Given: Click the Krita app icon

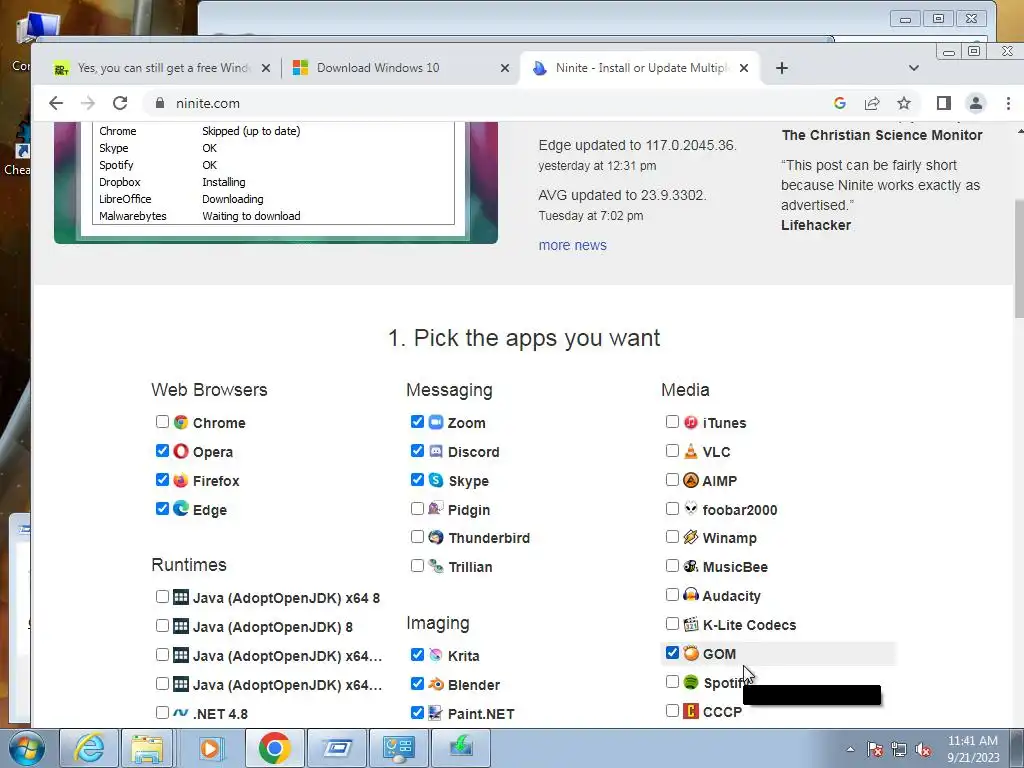Looking at the screenshot, I should [x=436, y=655].
